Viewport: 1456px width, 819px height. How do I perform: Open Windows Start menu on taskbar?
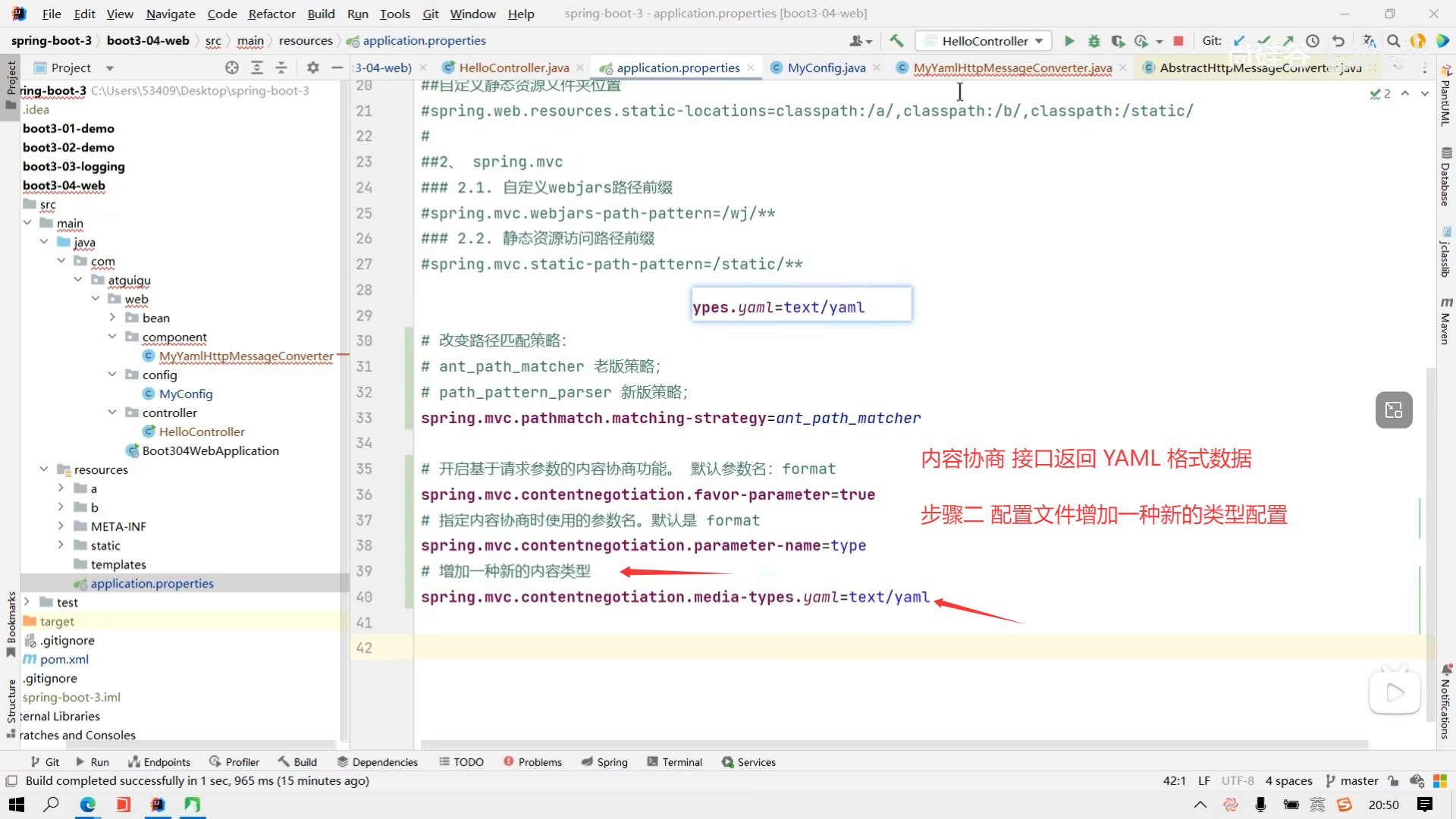(16, 805)
